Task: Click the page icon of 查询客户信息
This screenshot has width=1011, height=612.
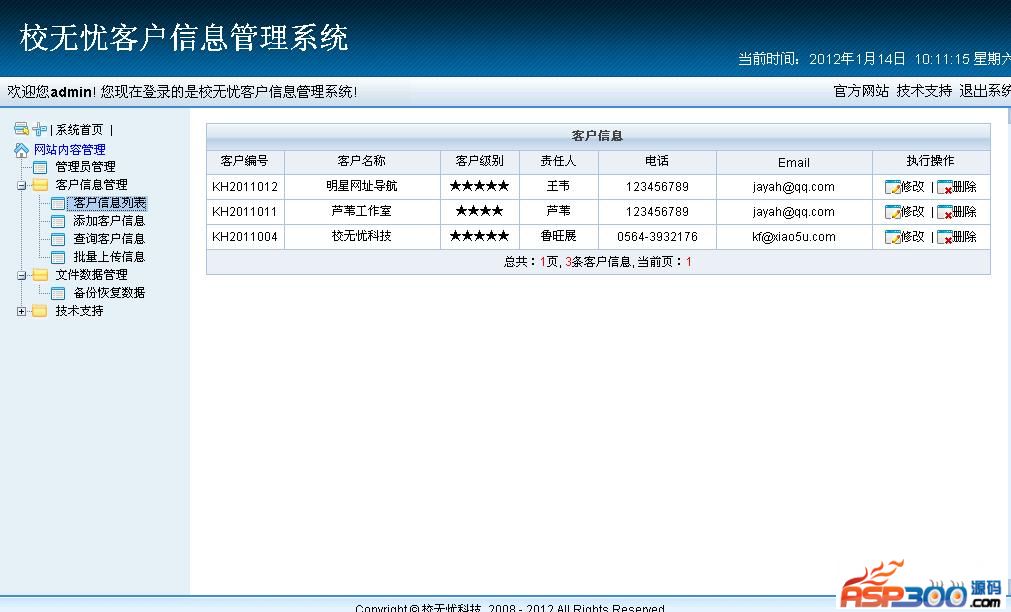Action: pyautogui.click(x=58, y=240)
